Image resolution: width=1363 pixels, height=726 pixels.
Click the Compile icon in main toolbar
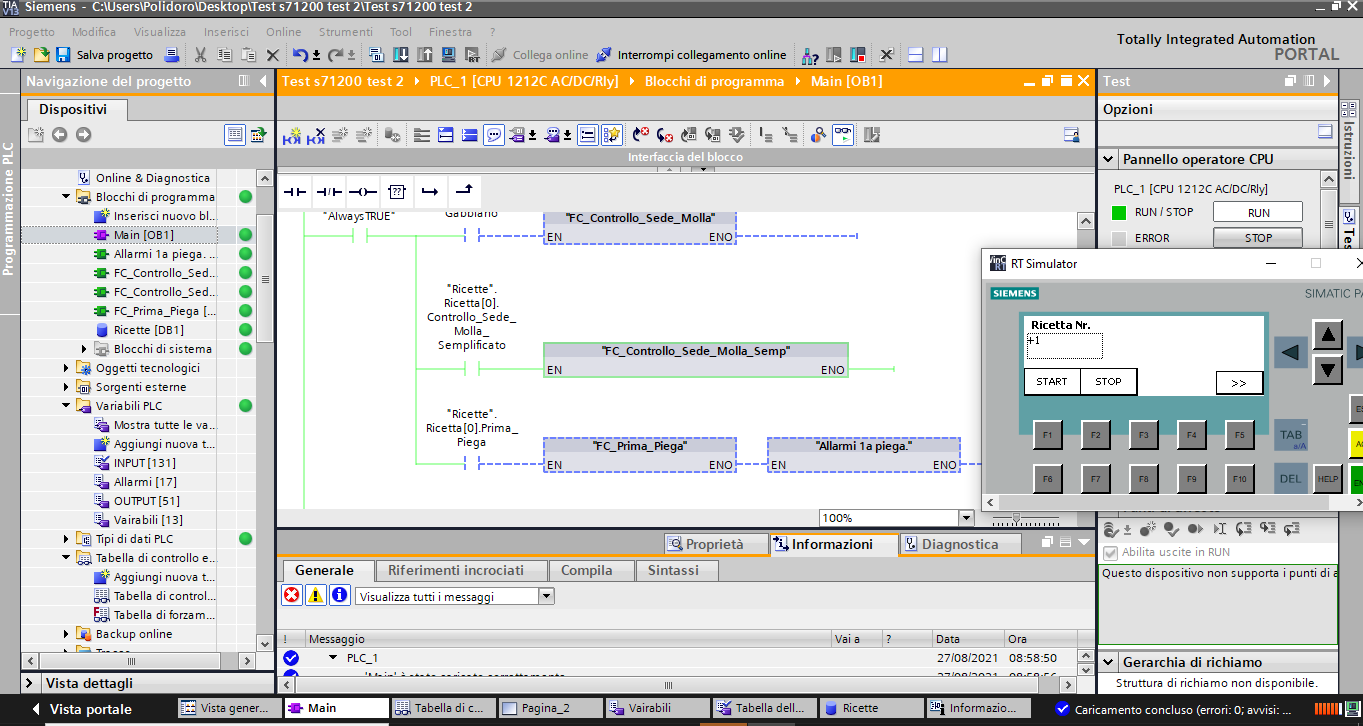tap(376, 54)
